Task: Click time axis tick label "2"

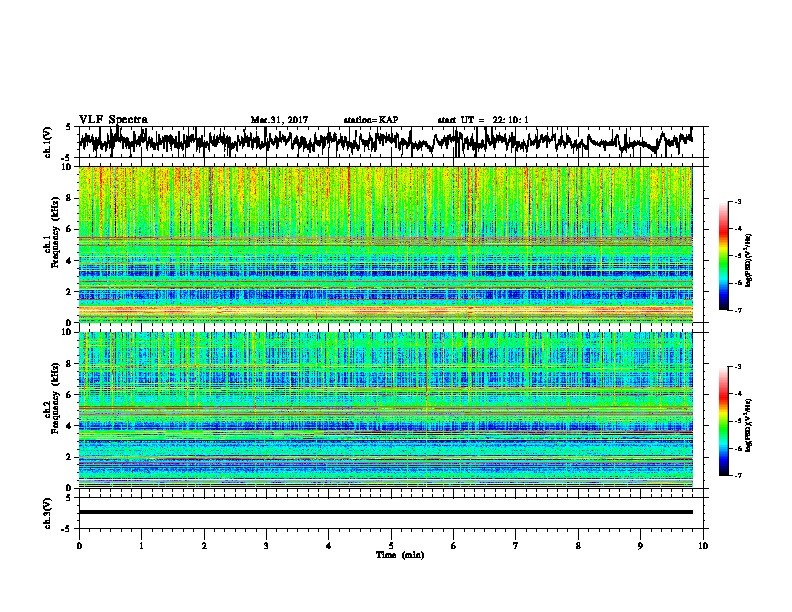Action: coord(204,546)
